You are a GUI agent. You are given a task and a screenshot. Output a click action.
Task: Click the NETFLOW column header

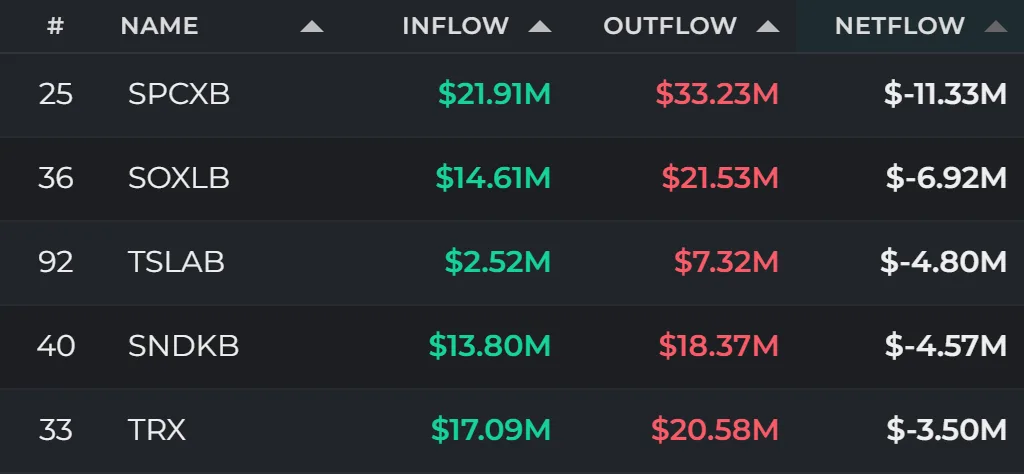900,26
